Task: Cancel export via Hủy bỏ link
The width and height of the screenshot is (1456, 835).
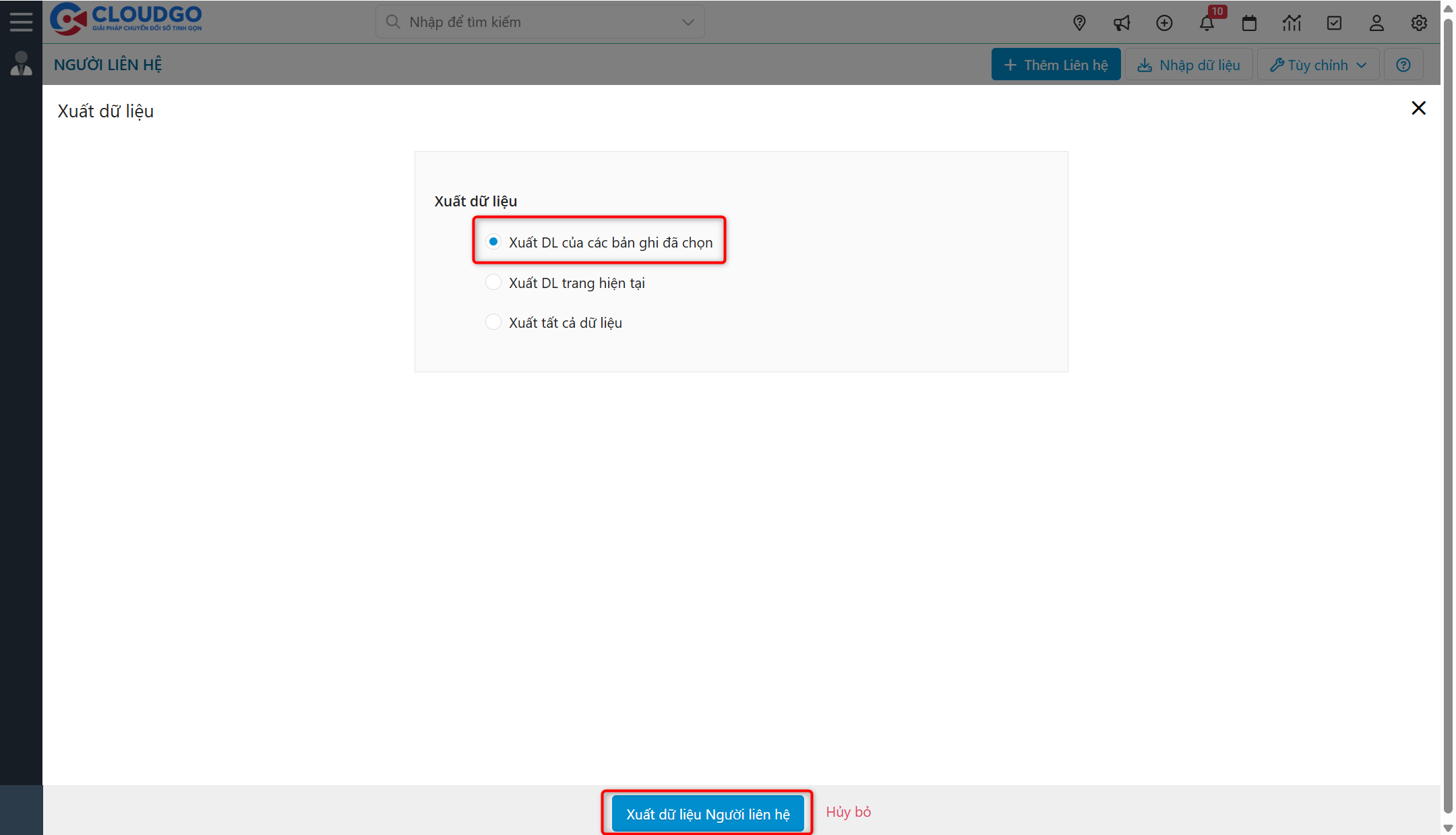Action: pos(849,811)
